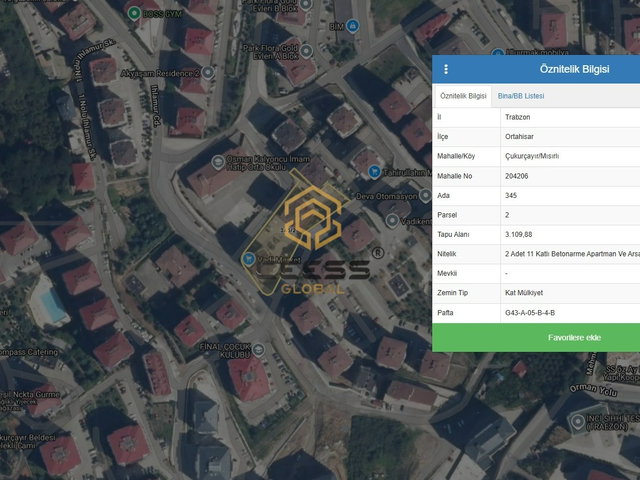
Task: Click the '1 Nolu Ihlamur Sk.' street label
Action: [x=87, y=127]
